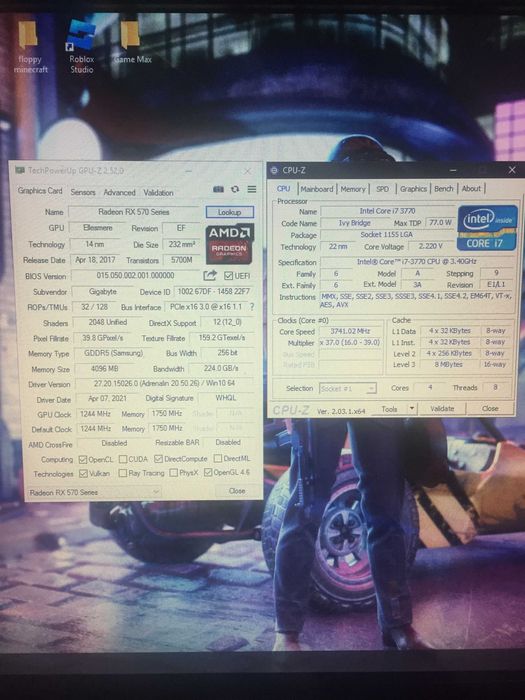Click the CPU-Z title bar app icon

click(x=275, y=170)
